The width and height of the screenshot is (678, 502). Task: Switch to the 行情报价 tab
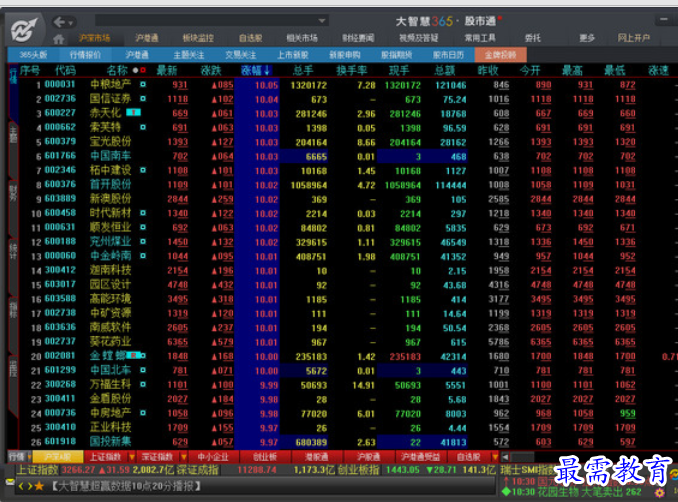pyautogui.click(x=85, y=55)
